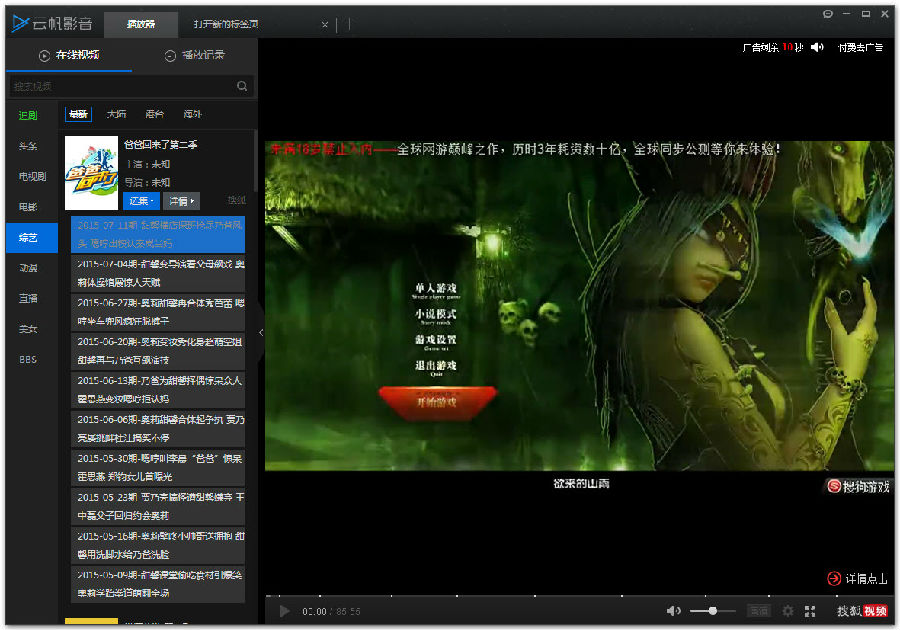The image size is (900, 630).
Task: Expand the 选集 episode dropdown
Action: [x=141, y=201]
